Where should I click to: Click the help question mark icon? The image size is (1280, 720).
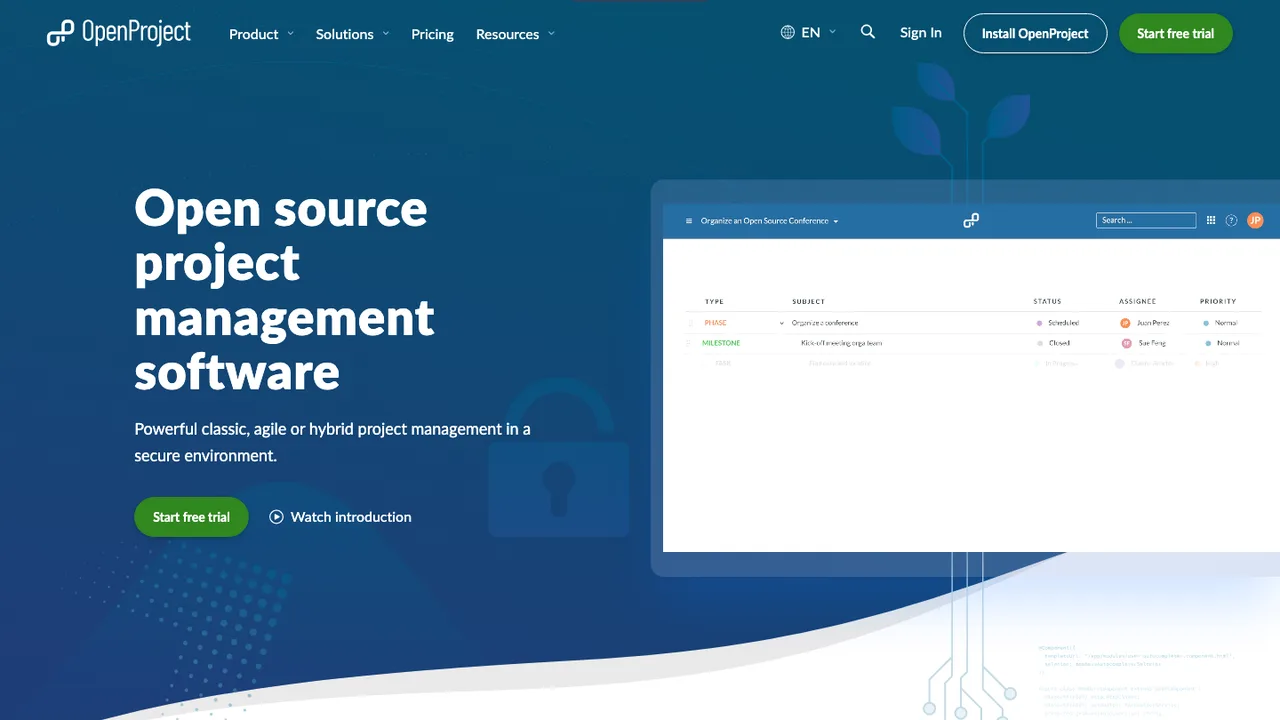click(x=1231, y=220)
